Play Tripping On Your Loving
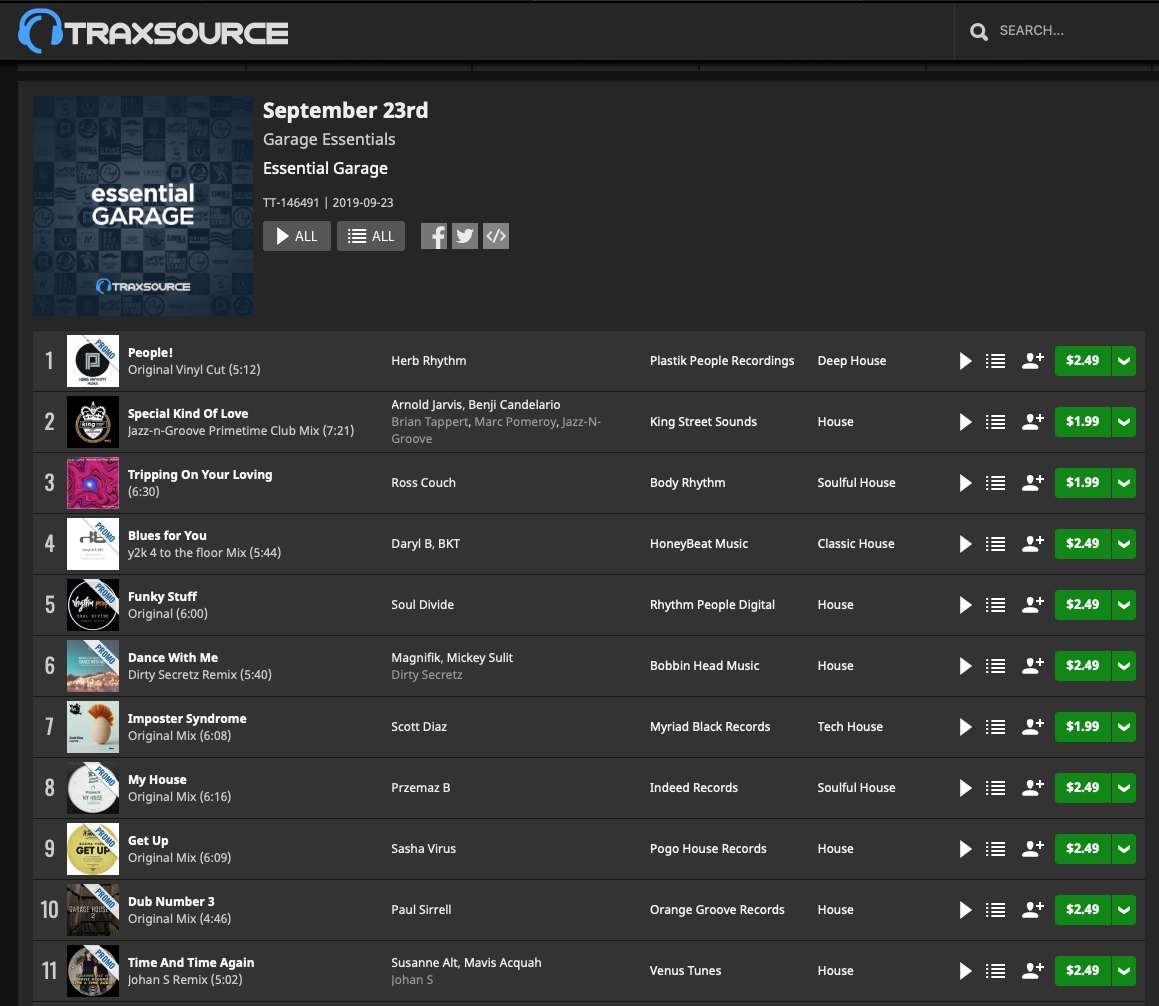 pyautogui.click(x=965, y=483)
